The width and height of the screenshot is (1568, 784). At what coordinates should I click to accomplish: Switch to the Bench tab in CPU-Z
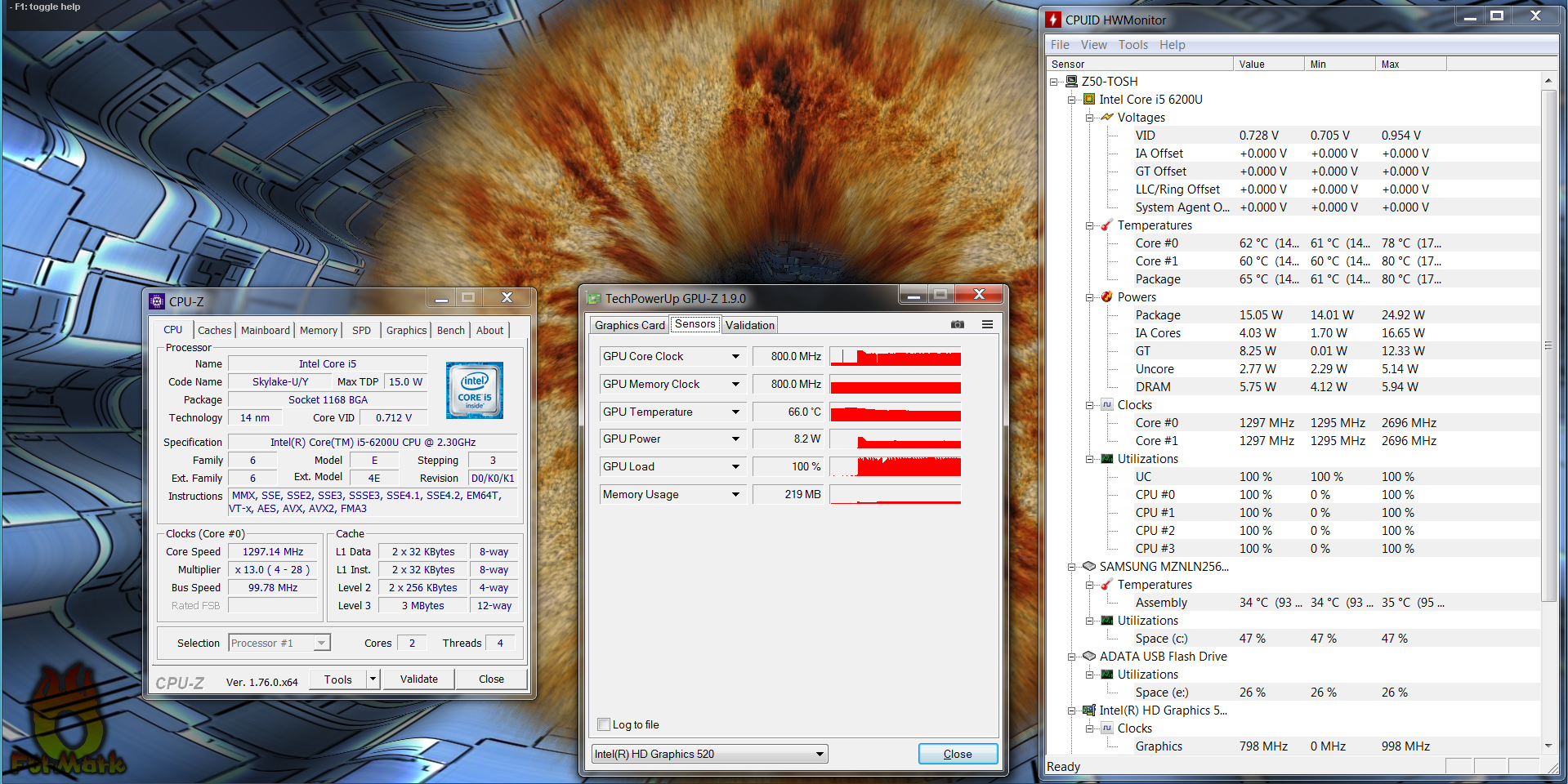450,330
